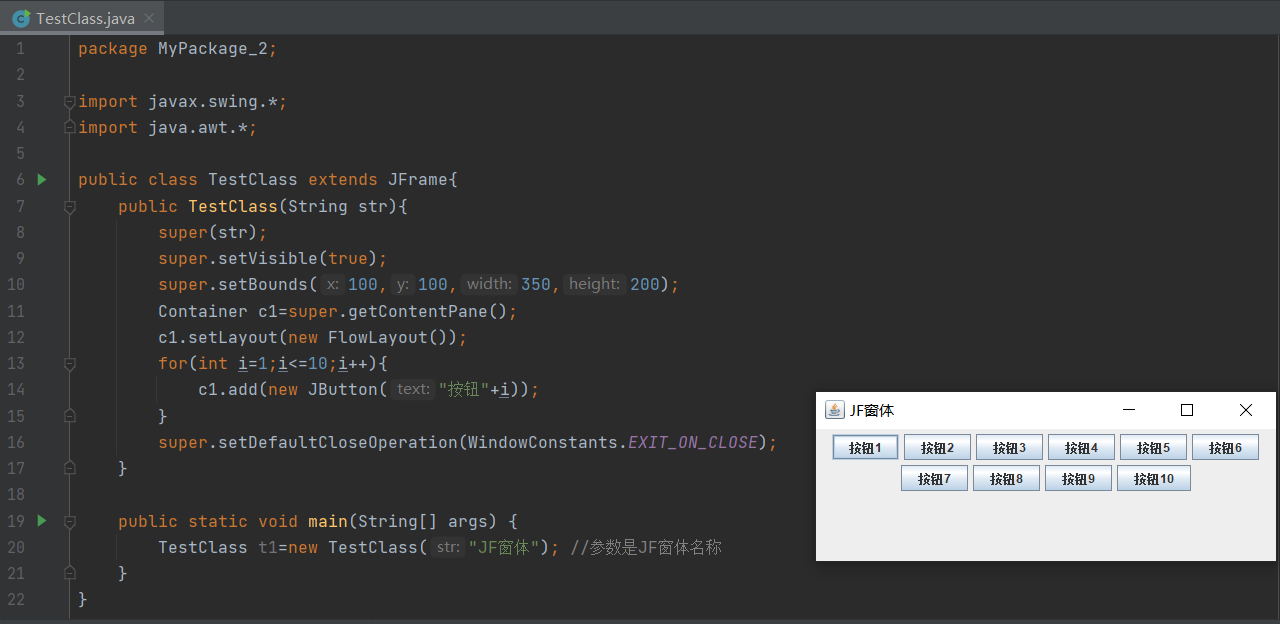Click 按钮6 in the JF窗体 window
The image size is (1280, 624).
pyautogui.click(x=1225, y=448)
